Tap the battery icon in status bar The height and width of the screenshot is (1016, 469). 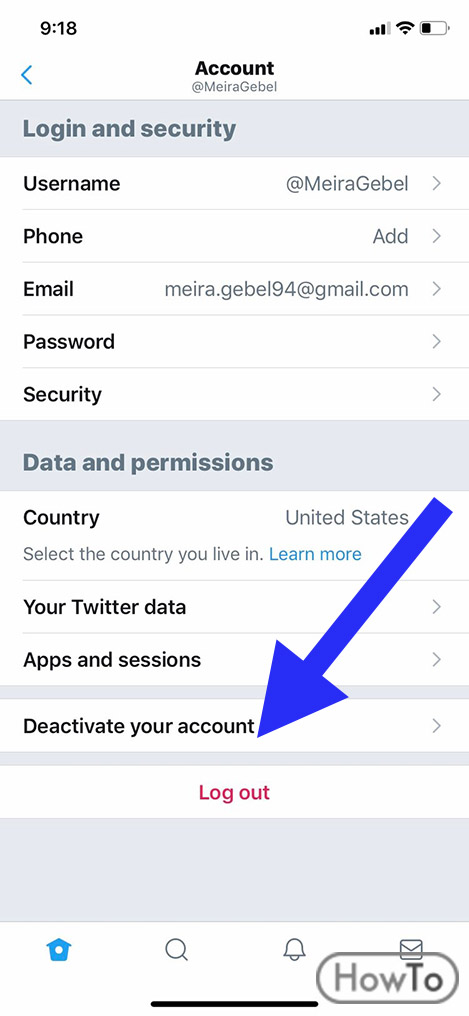[434, 28]
